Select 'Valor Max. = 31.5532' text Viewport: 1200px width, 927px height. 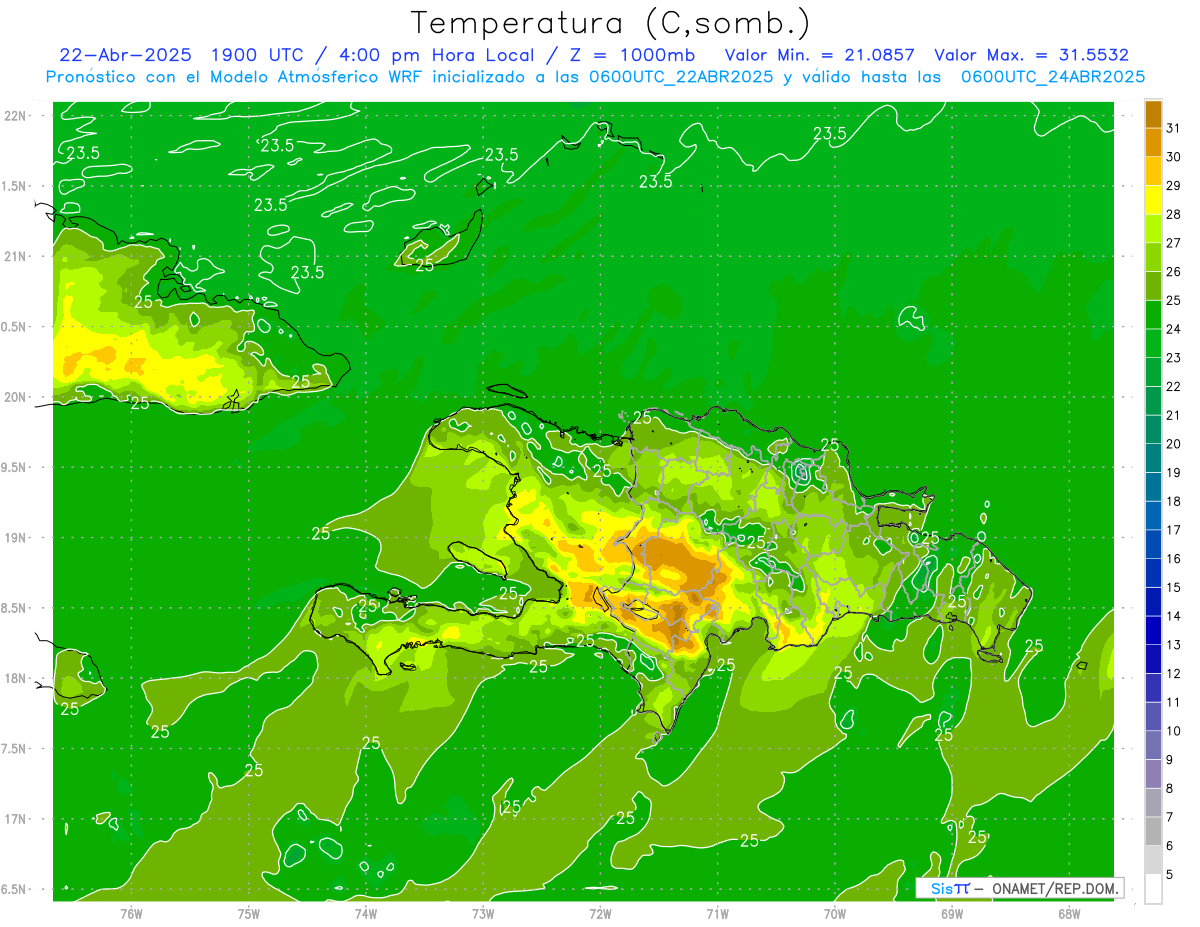pos(1031,55)
